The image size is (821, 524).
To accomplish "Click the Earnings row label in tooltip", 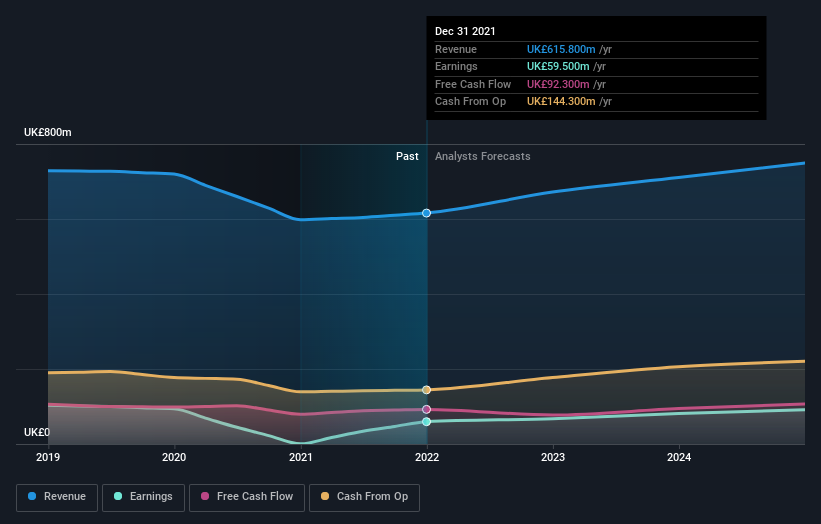I will click(x=456, y=66).
